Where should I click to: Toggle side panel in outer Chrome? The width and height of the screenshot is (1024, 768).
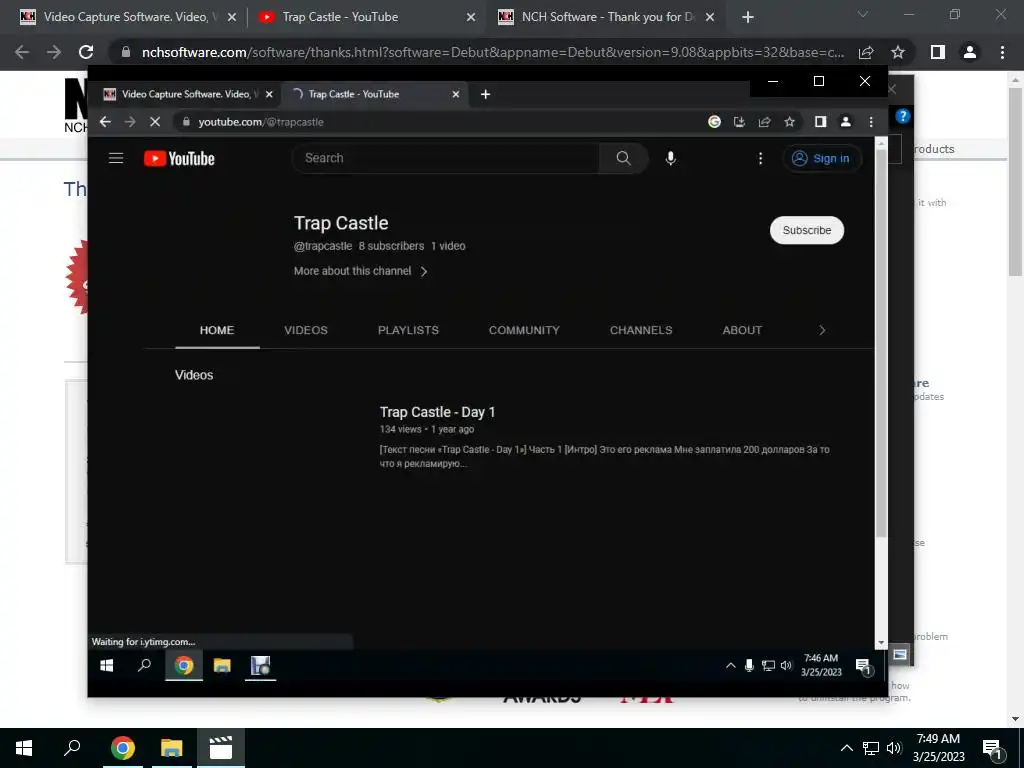click(938, 52)
